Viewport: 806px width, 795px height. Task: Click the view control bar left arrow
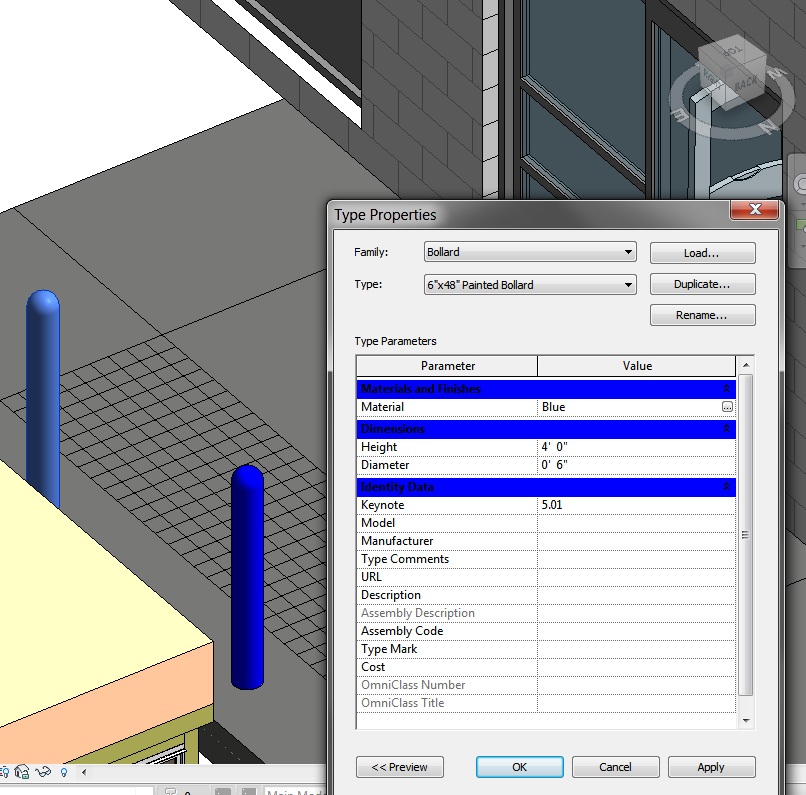click(x=84, y=771)
